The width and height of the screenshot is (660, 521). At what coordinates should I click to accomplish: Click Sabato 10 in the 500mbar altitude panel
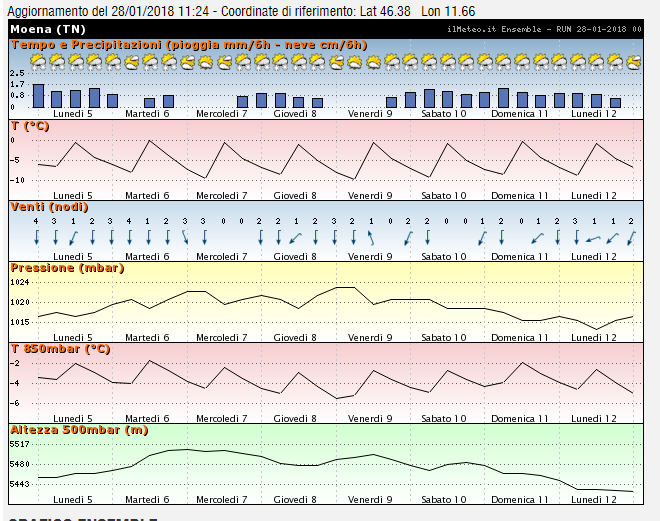(x=444, y=500)
